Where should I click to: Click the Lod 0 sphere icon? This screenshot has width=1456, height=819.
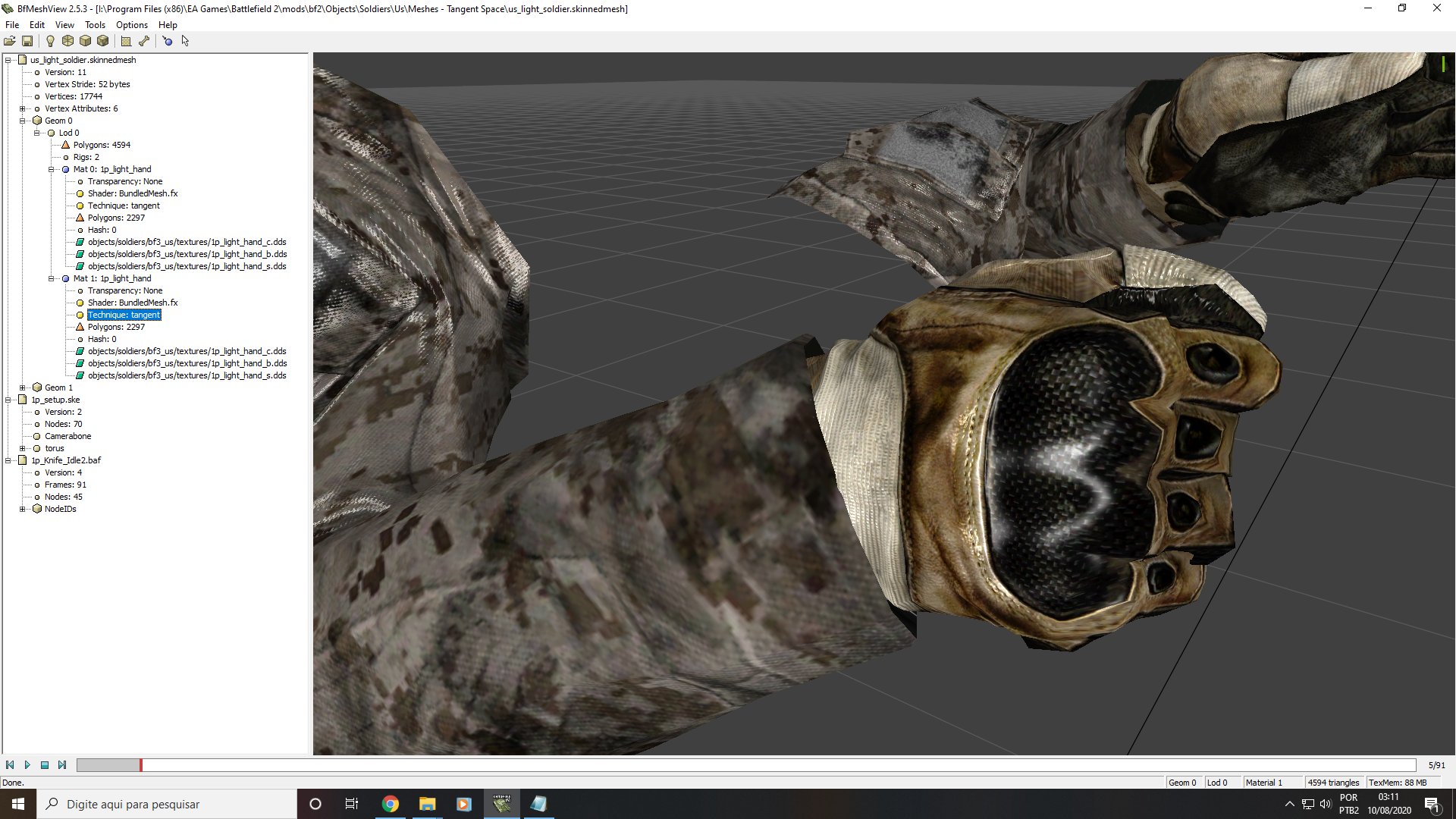click(x=51, y=133)
